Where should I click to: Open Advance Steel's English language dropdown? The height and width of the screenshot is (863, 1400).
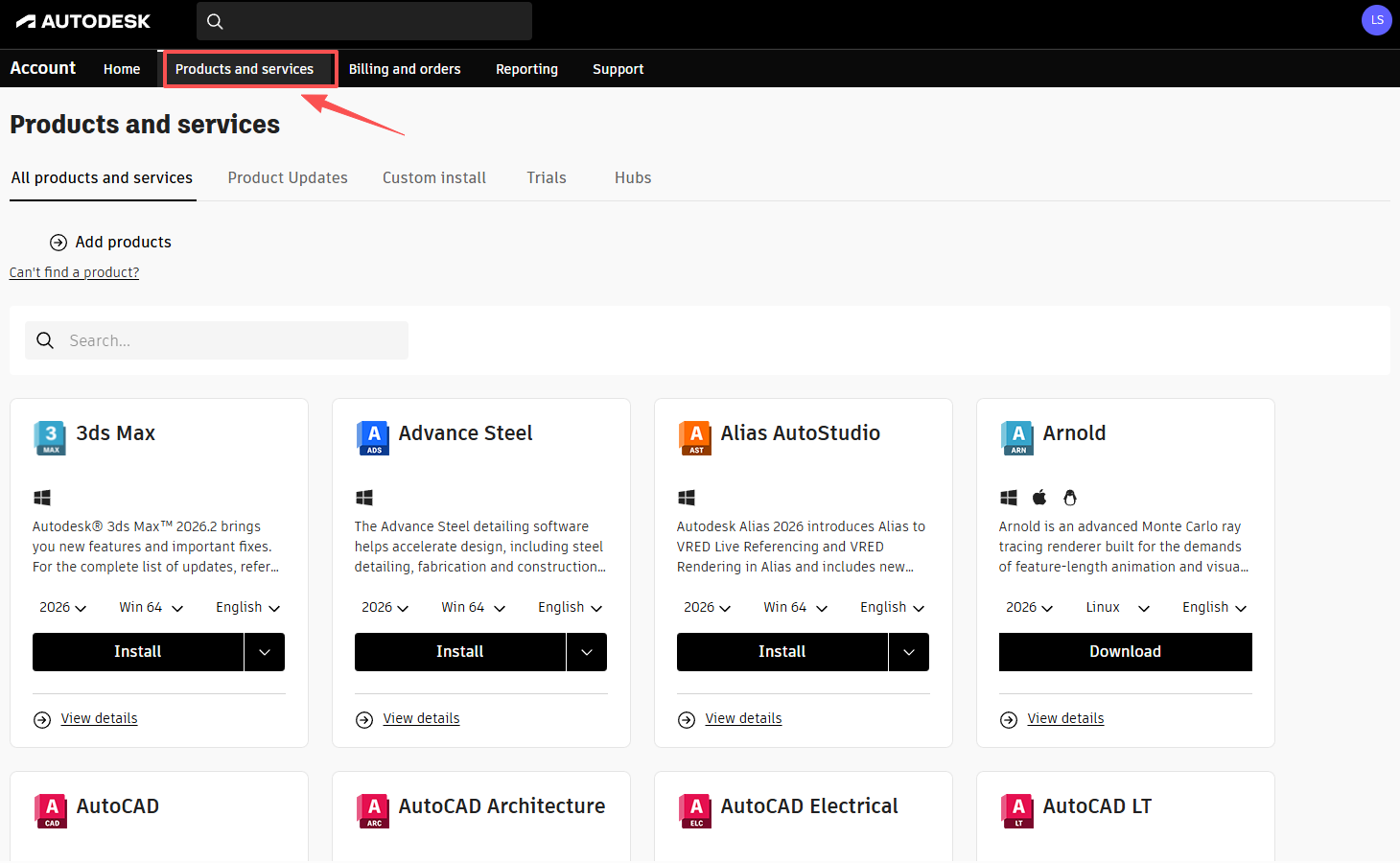pyautogui.click(x=570, y=608)
